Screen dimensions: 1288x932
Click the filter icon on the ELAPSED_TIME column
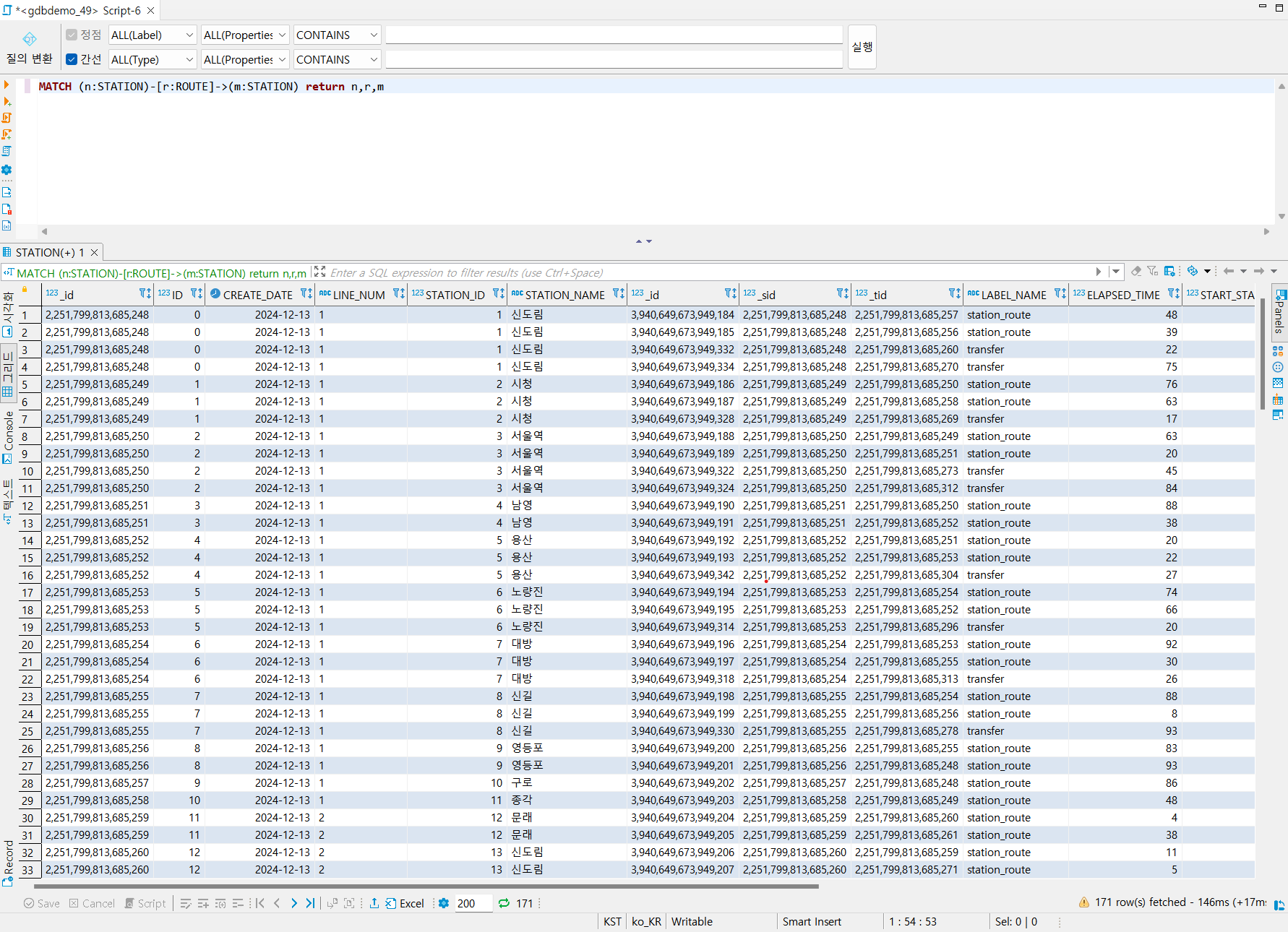point(1174,293)
